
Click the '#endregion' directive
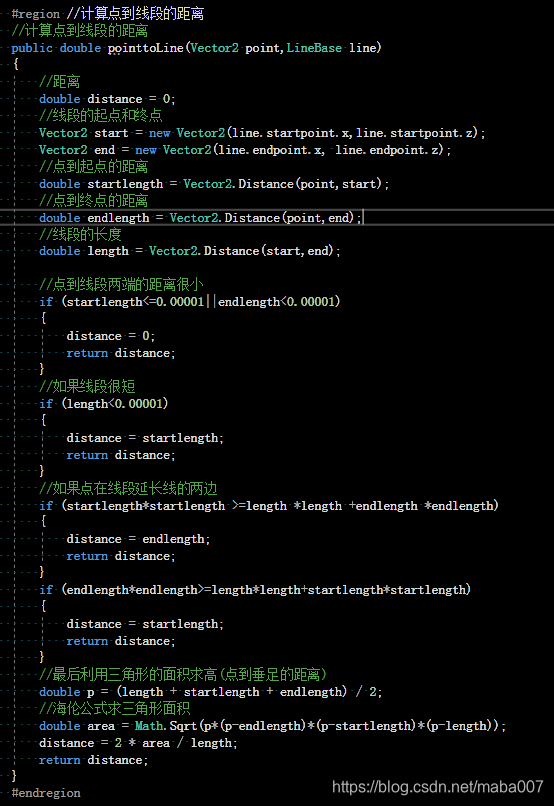tap(46, 793)
